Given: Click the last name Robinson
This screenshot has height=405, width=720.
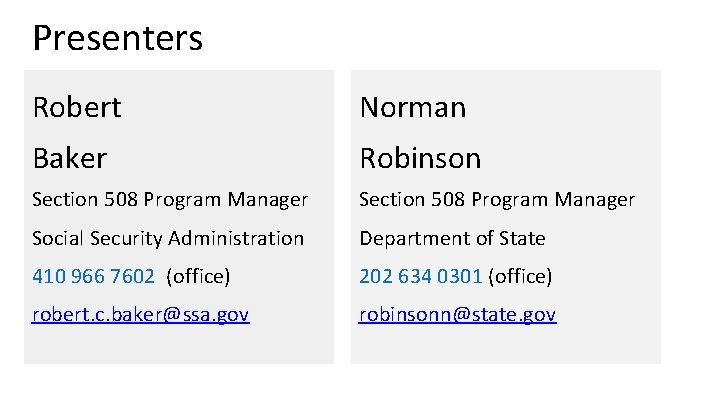Looking at the screenshot, I should 420,158.
